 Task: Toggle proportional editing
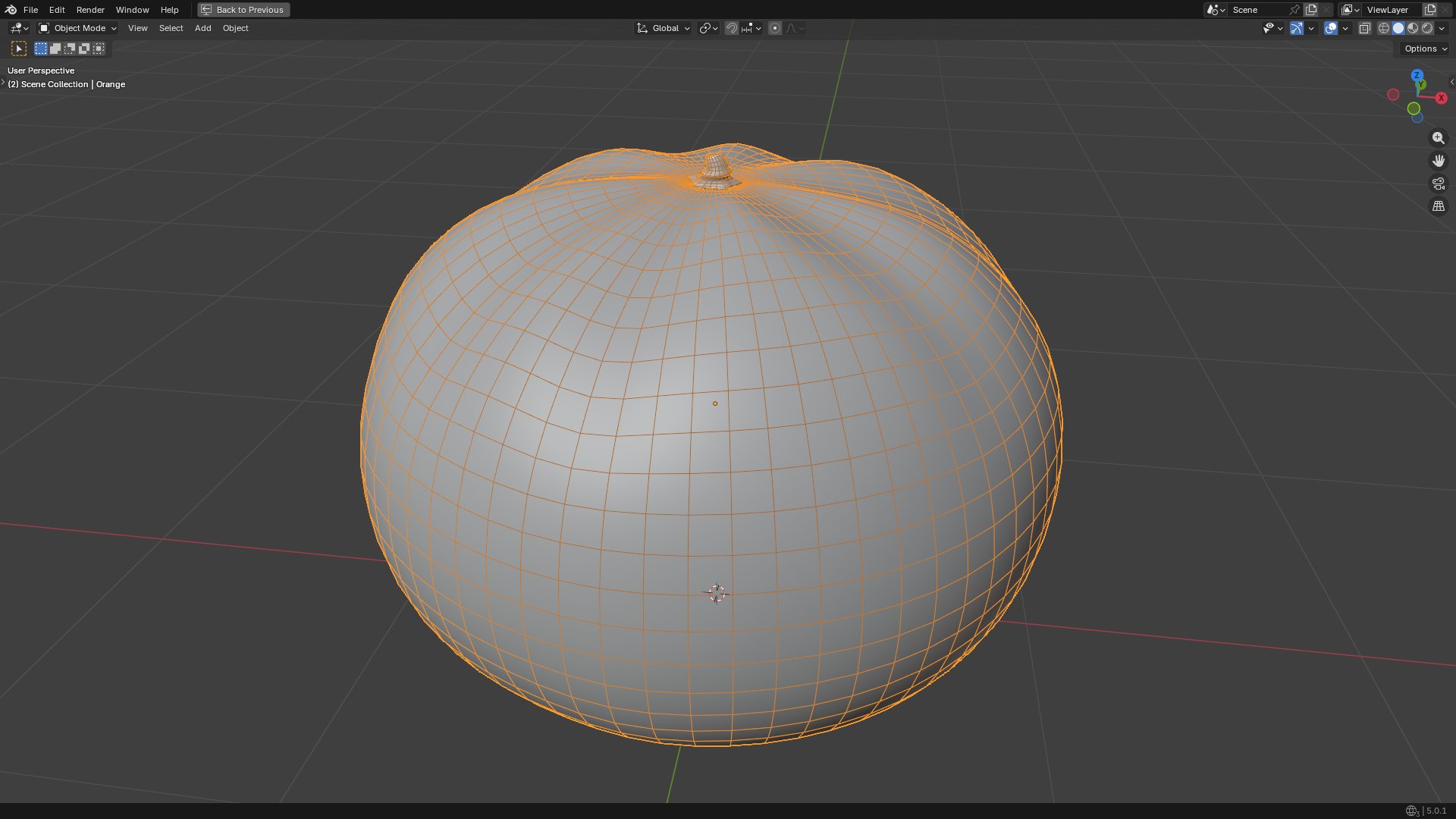775,28
